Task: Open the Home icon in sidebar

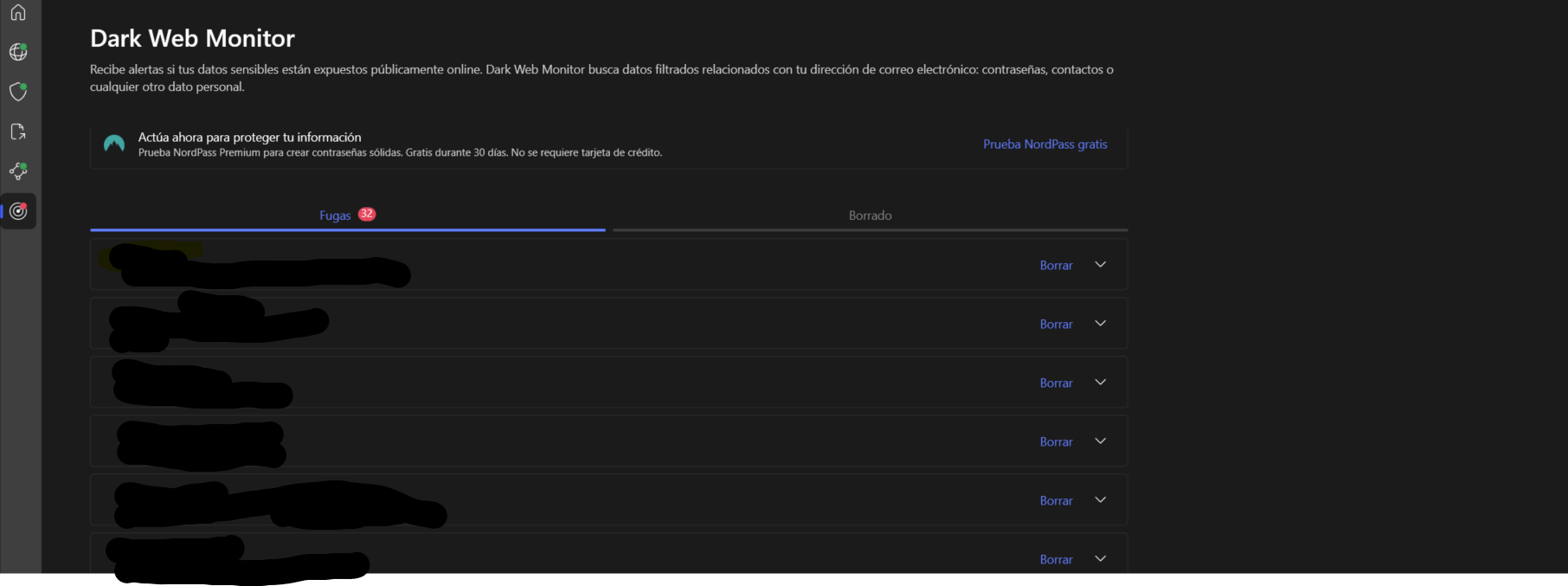Action: tap(18, 12)
